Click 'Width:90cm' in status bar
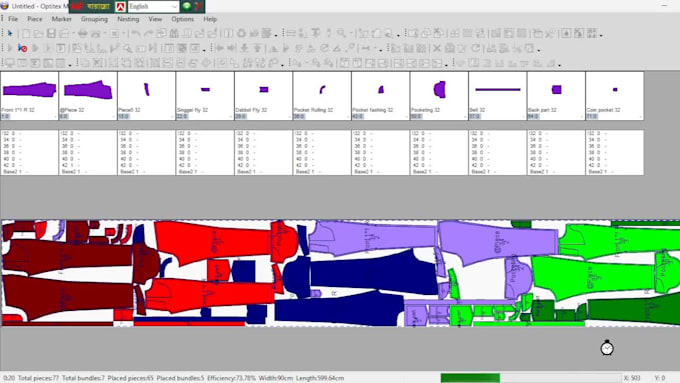 point(275,378)
